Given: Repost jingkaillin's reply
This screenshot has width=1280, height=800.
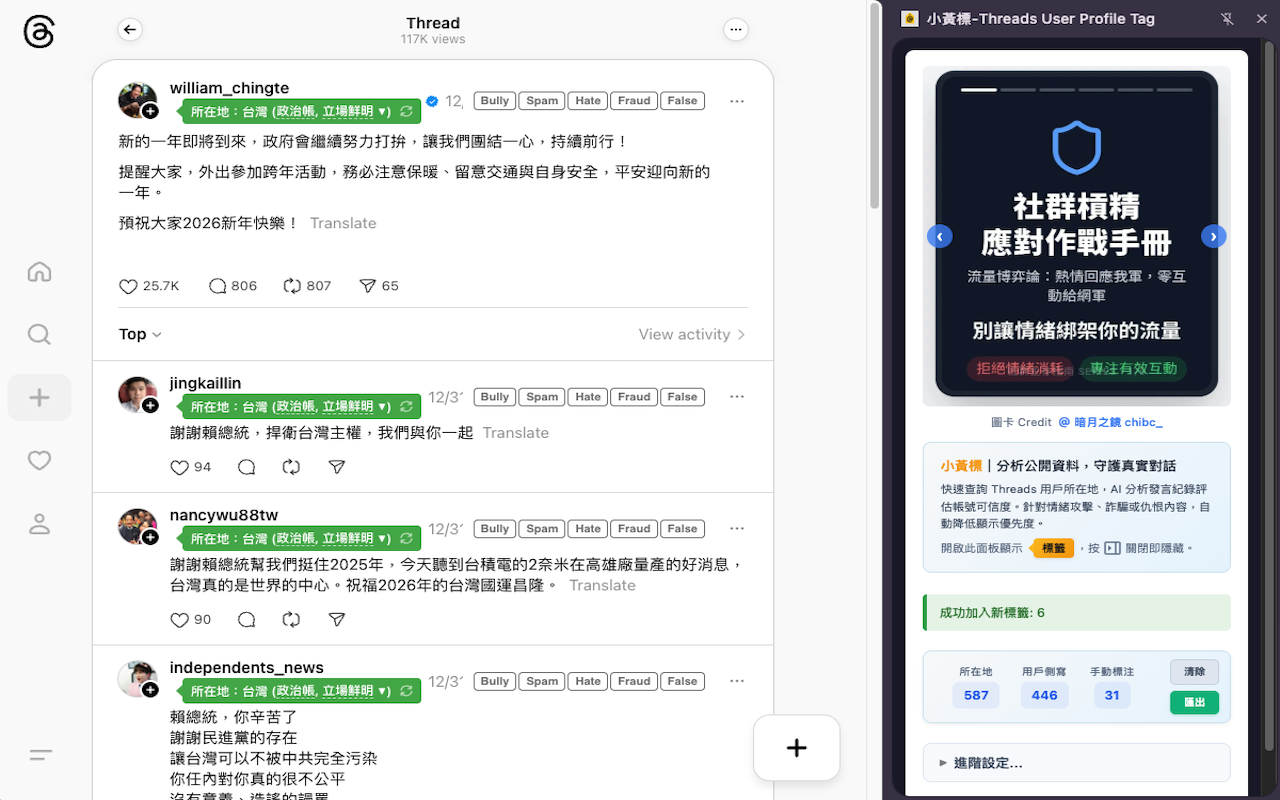Looking at the screenshot, I should click(x=291, y=467).
